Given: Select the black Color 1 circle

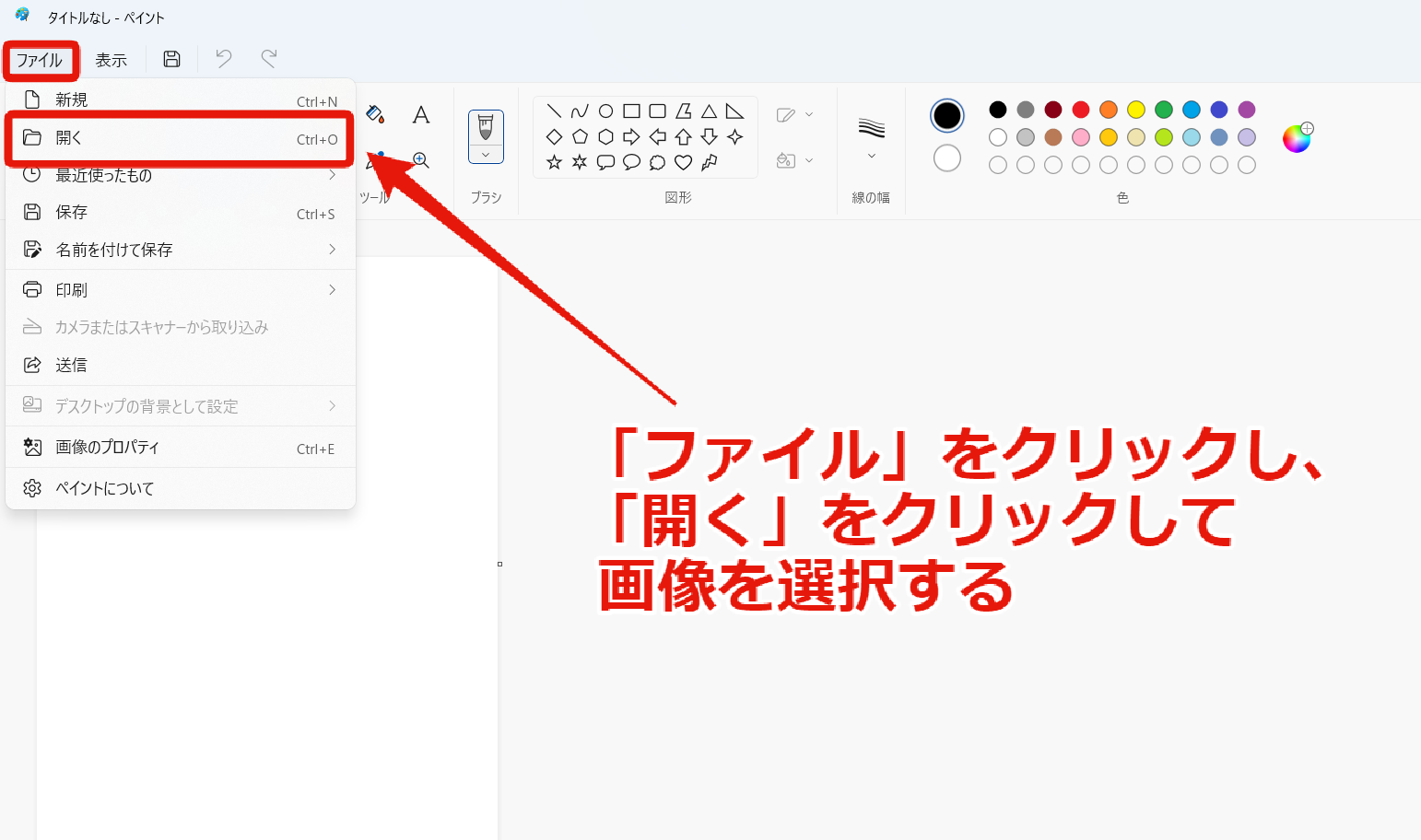Looking at the screenshot, I should 947,116.
